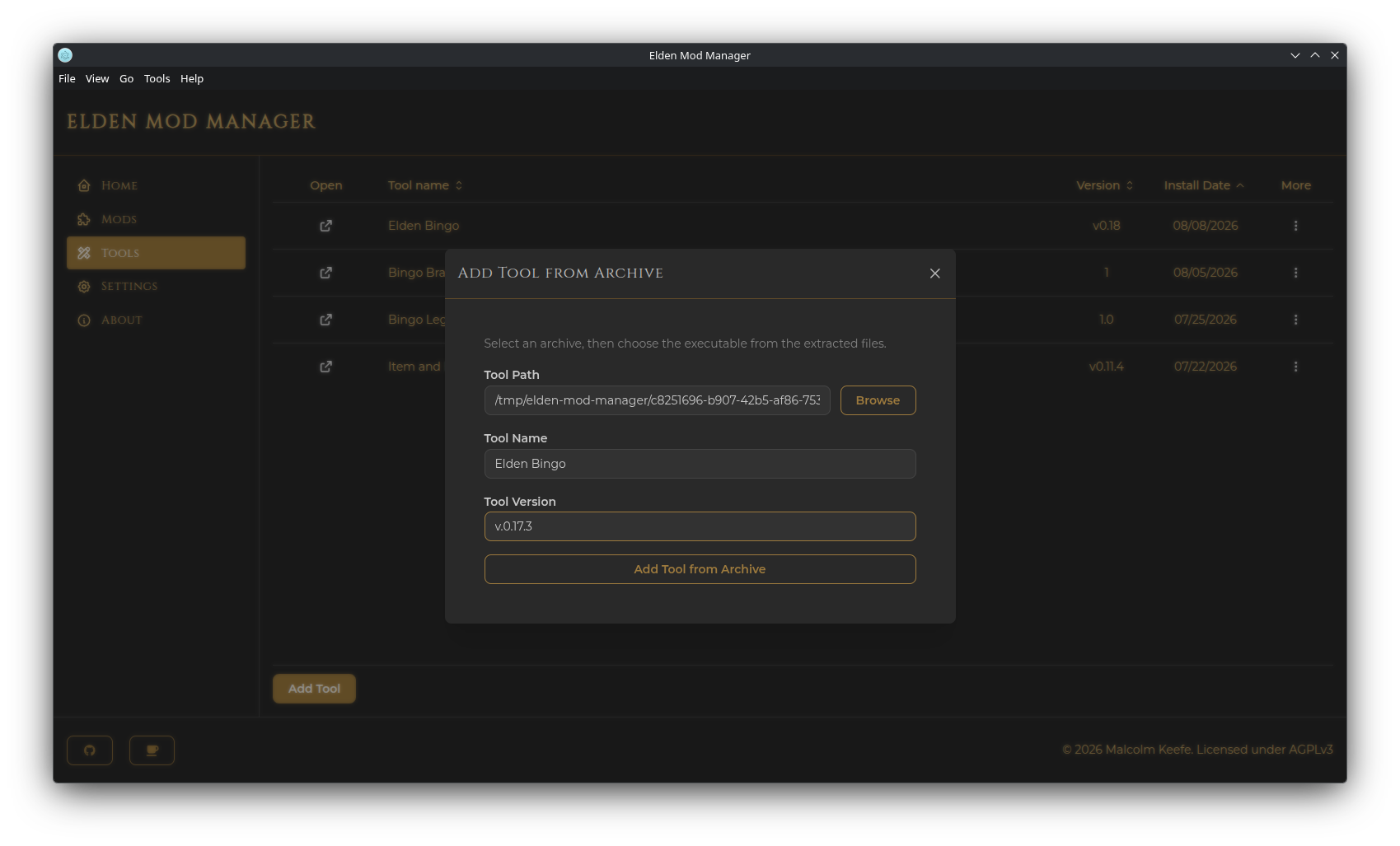Click the 07/22/2026 install date
The width and height of the screenshot is (1400, 846).
tap(1205, 367)
